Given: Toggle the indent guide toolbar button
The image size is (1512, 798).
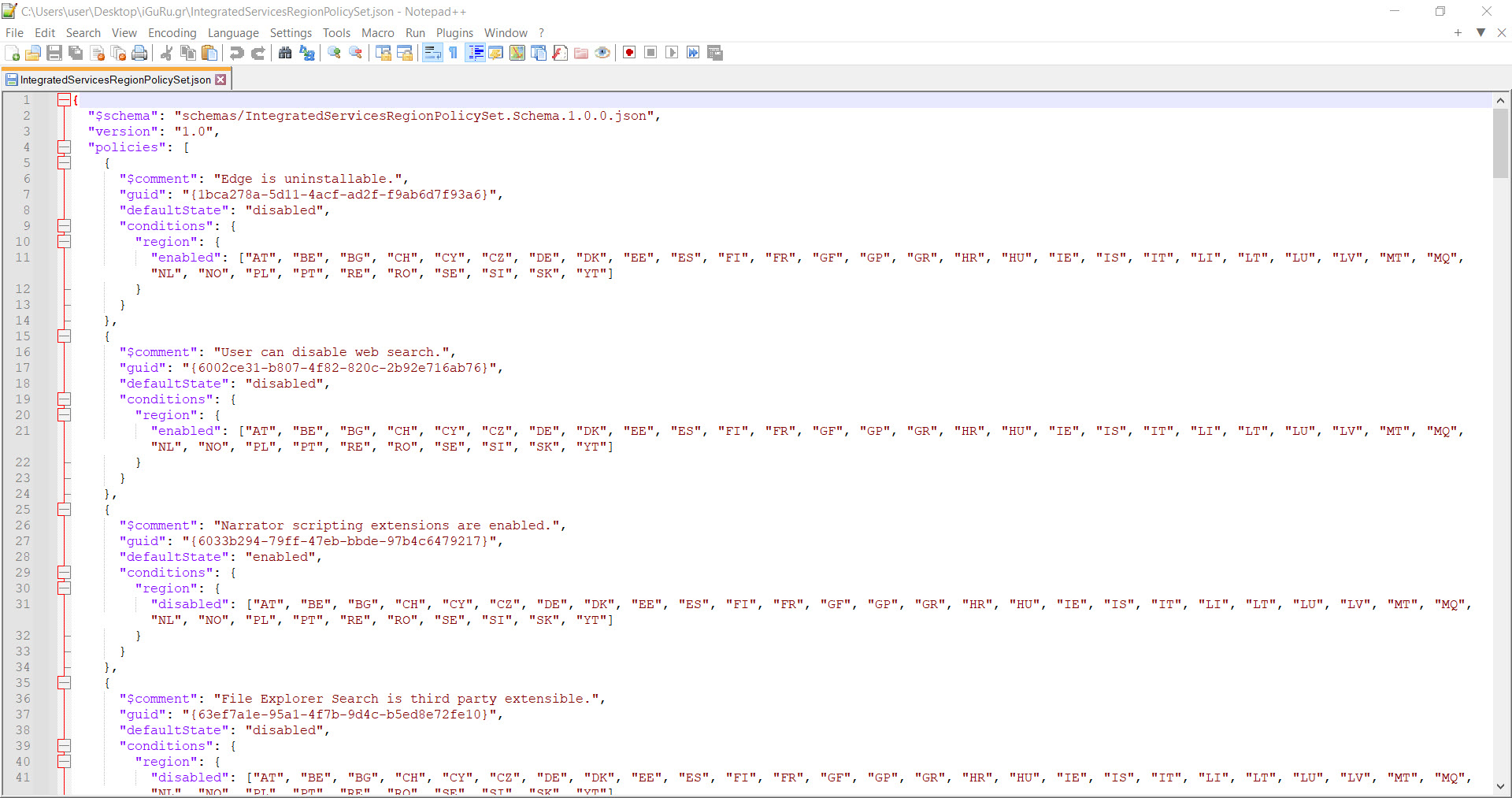Looking at the screenshot, I should point(476,53).
